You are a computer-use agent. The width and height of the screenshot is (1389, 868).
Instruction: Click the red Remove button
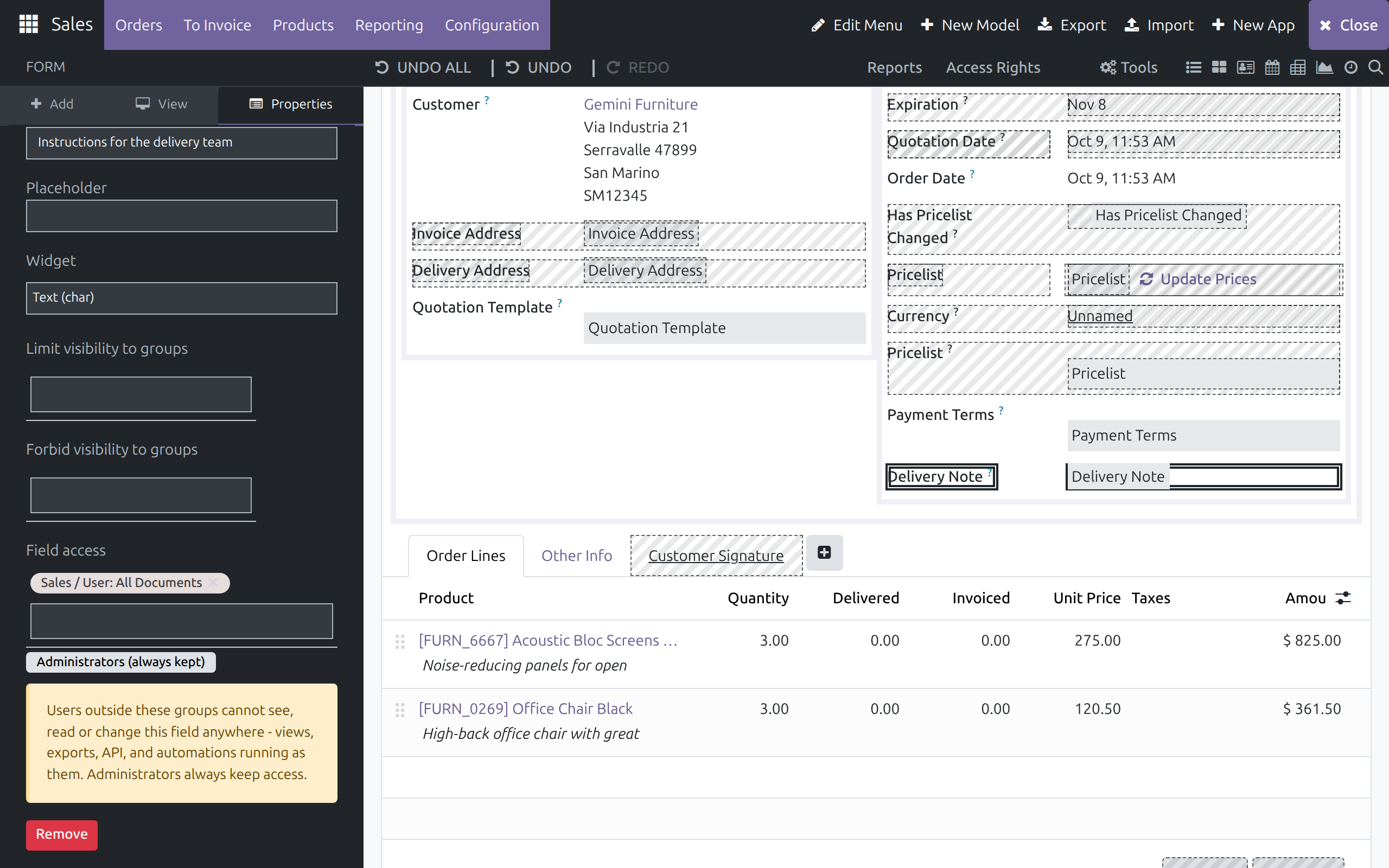point(61,834)
